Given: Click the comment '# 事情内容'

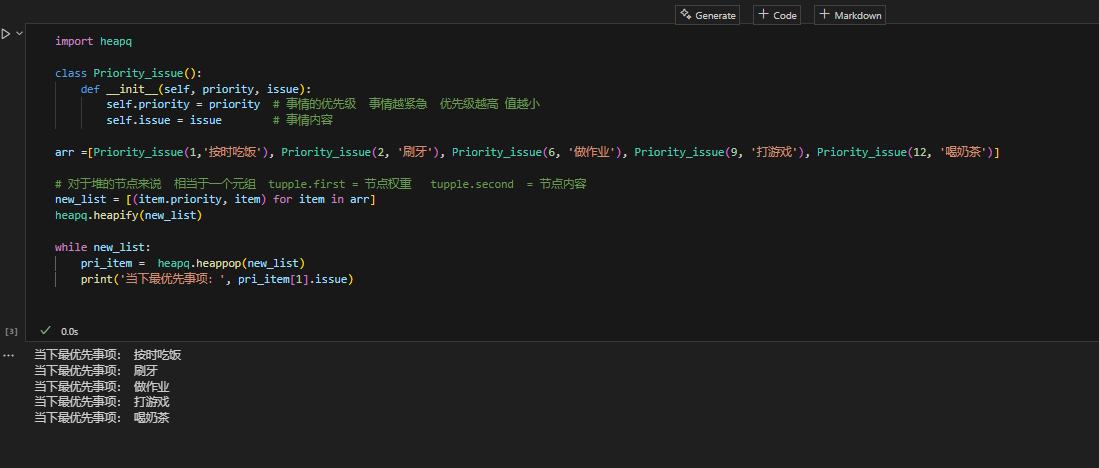Looking at the screenshot, I should tap(303, 121).
